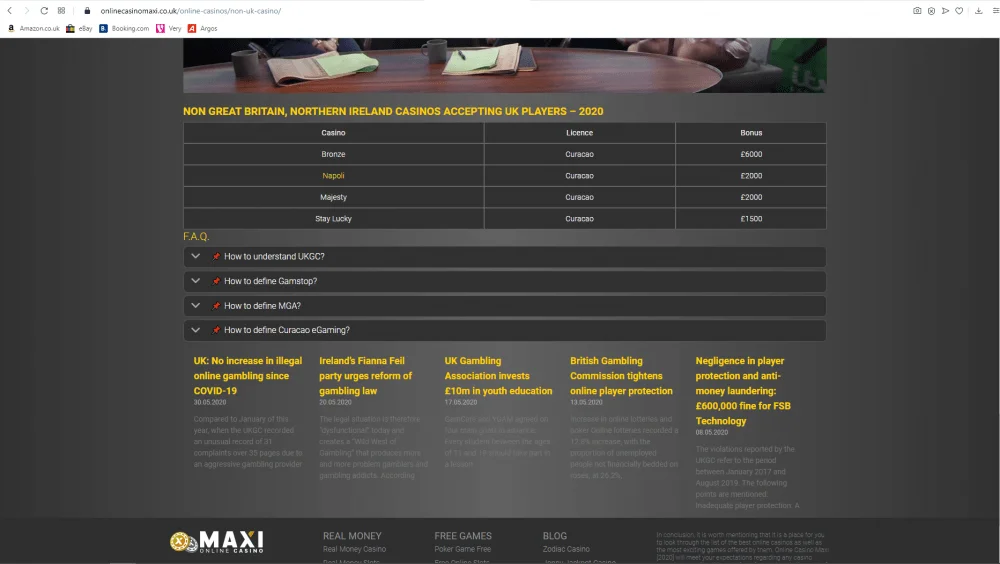Click the Bonus column header
This screenshot has height=564, width=1000.
point(751,133)
